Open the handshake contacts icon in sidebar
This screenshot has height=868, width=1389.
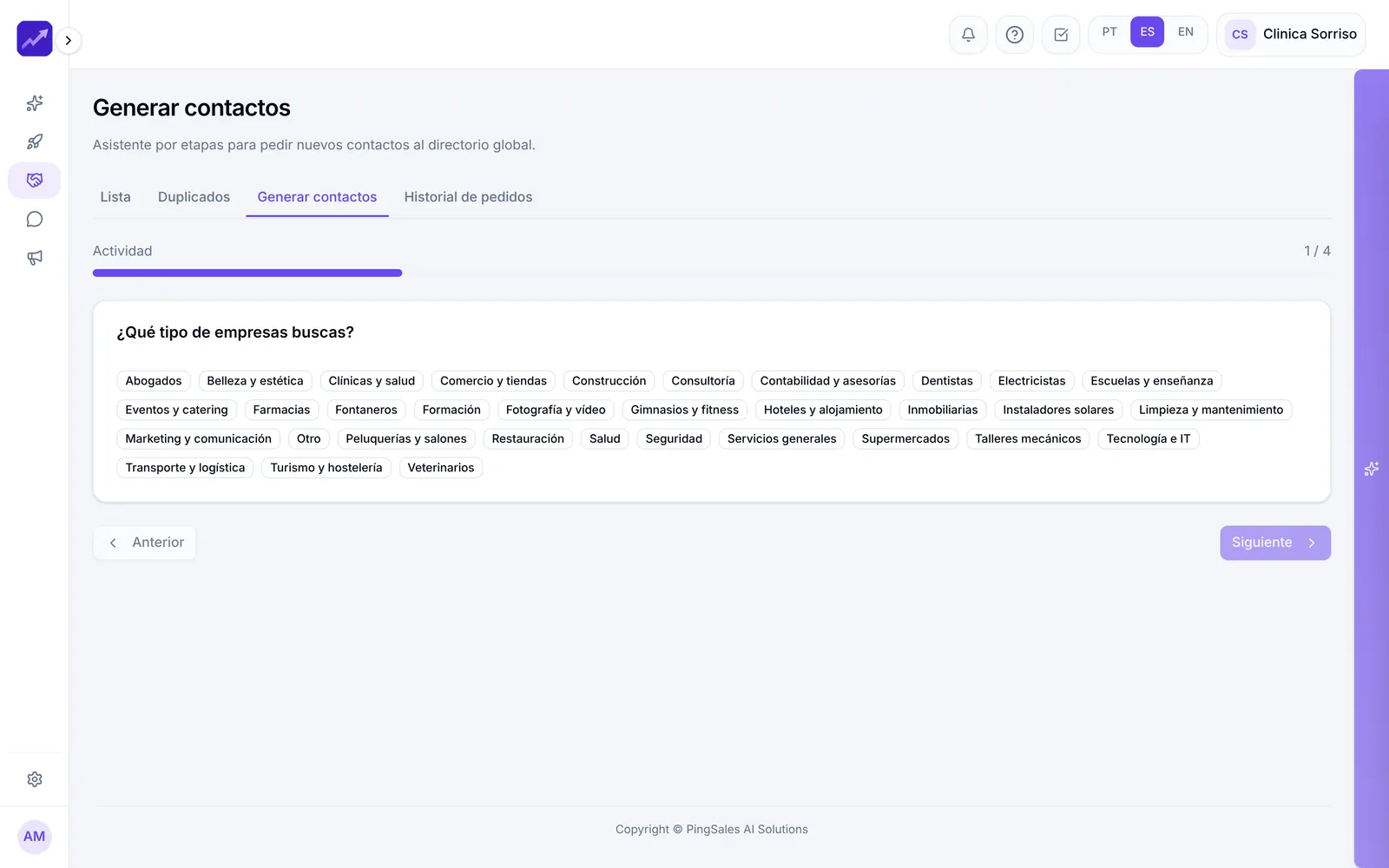point(35,181)
